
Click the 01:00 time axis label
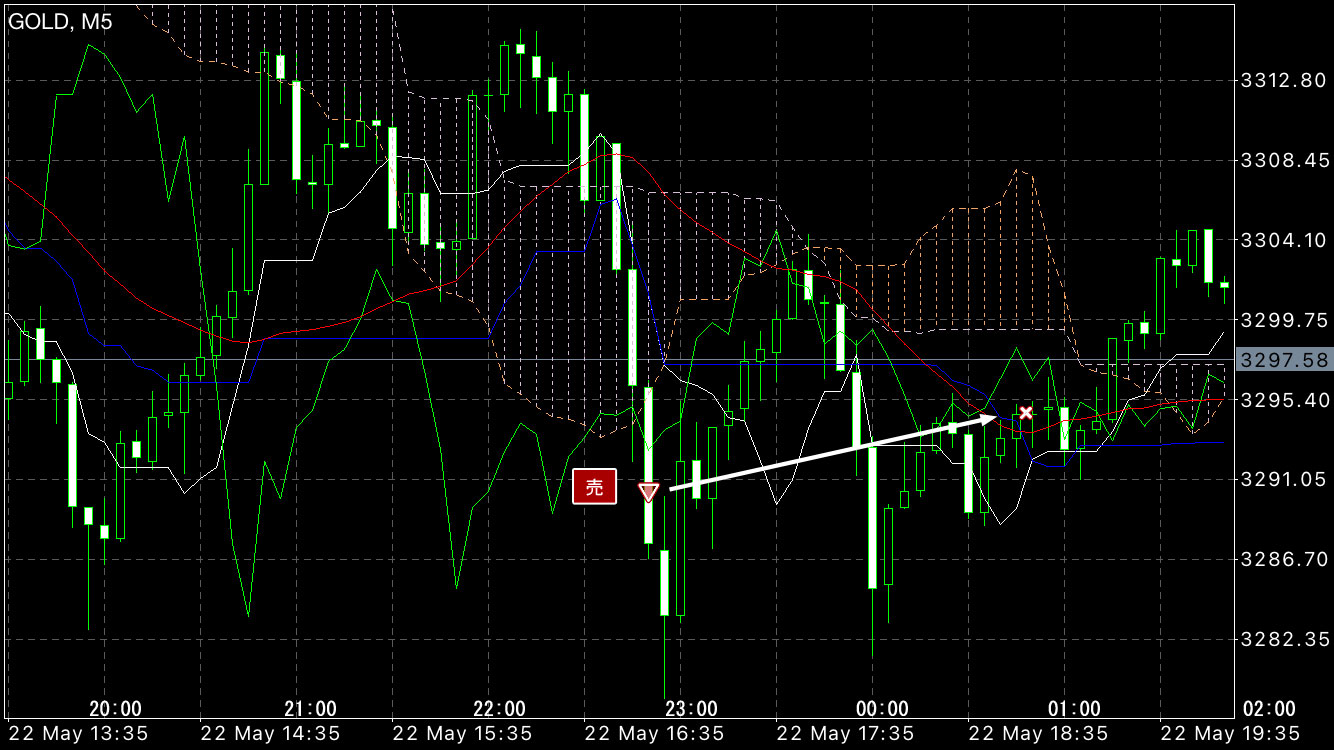(x=1076, y=709)
